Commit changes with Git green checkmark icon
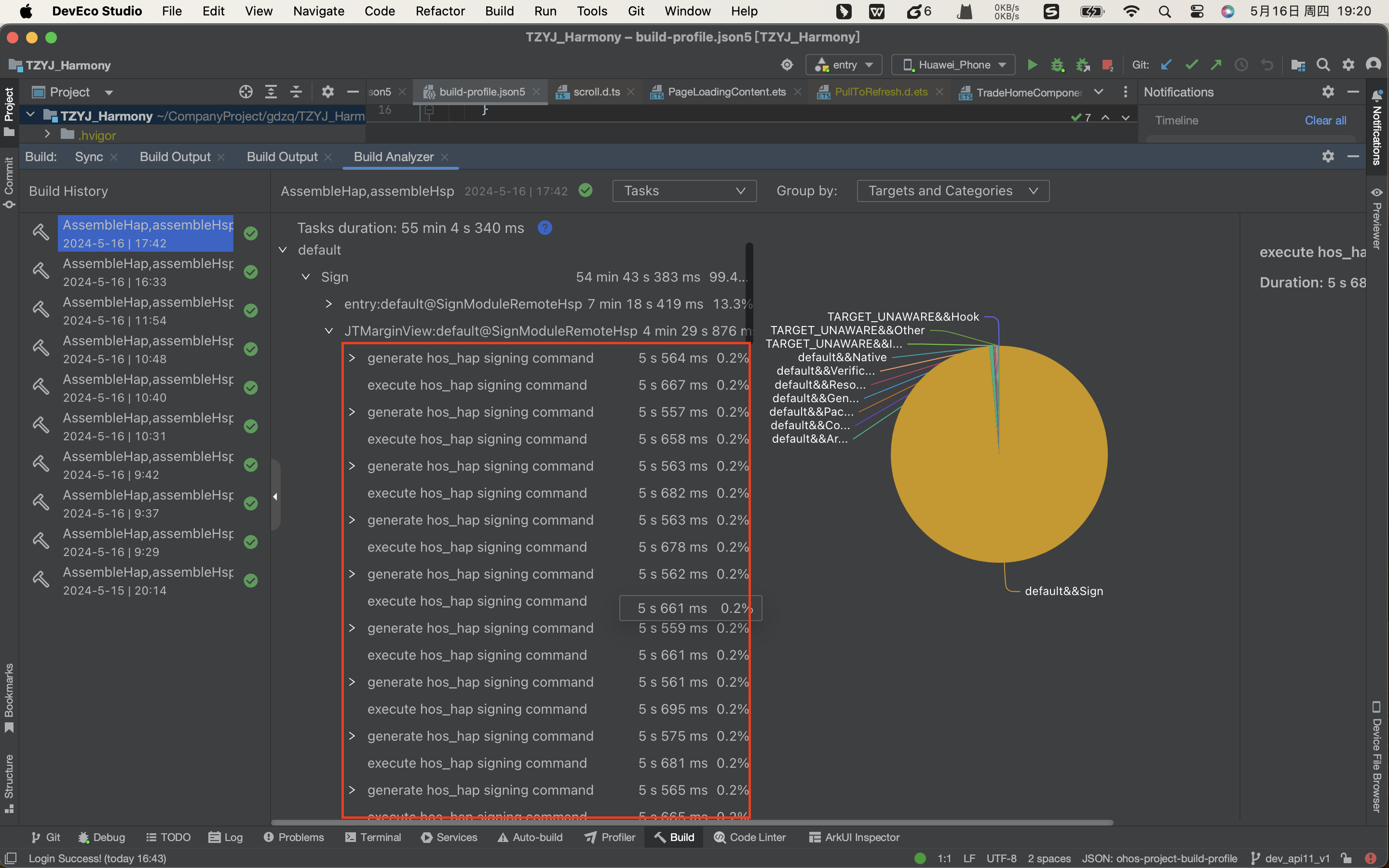This screenshot has width=1389, height=868. (1192, 65)
